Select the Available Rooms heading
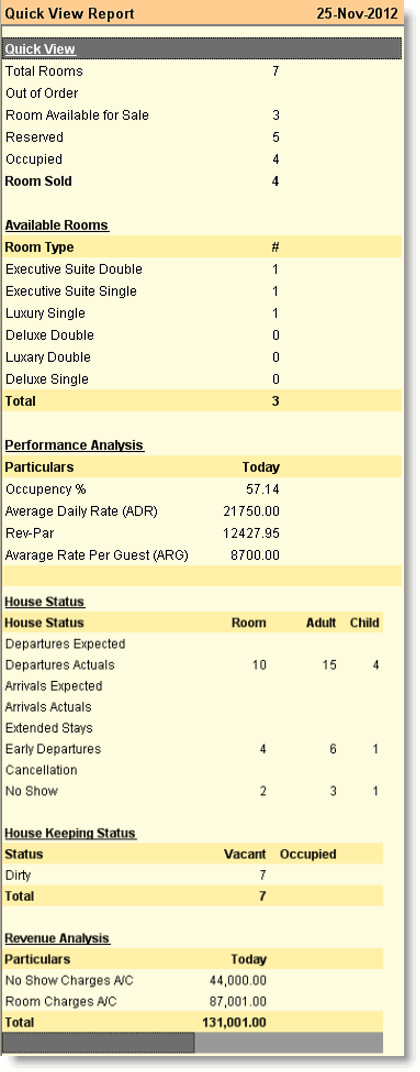 (57, 226)
